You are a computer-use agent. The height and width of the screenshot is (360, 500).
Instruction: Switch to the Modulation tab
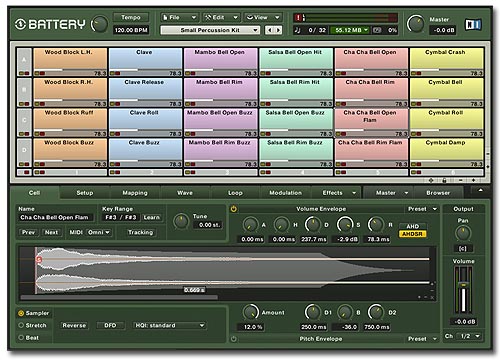285,193
